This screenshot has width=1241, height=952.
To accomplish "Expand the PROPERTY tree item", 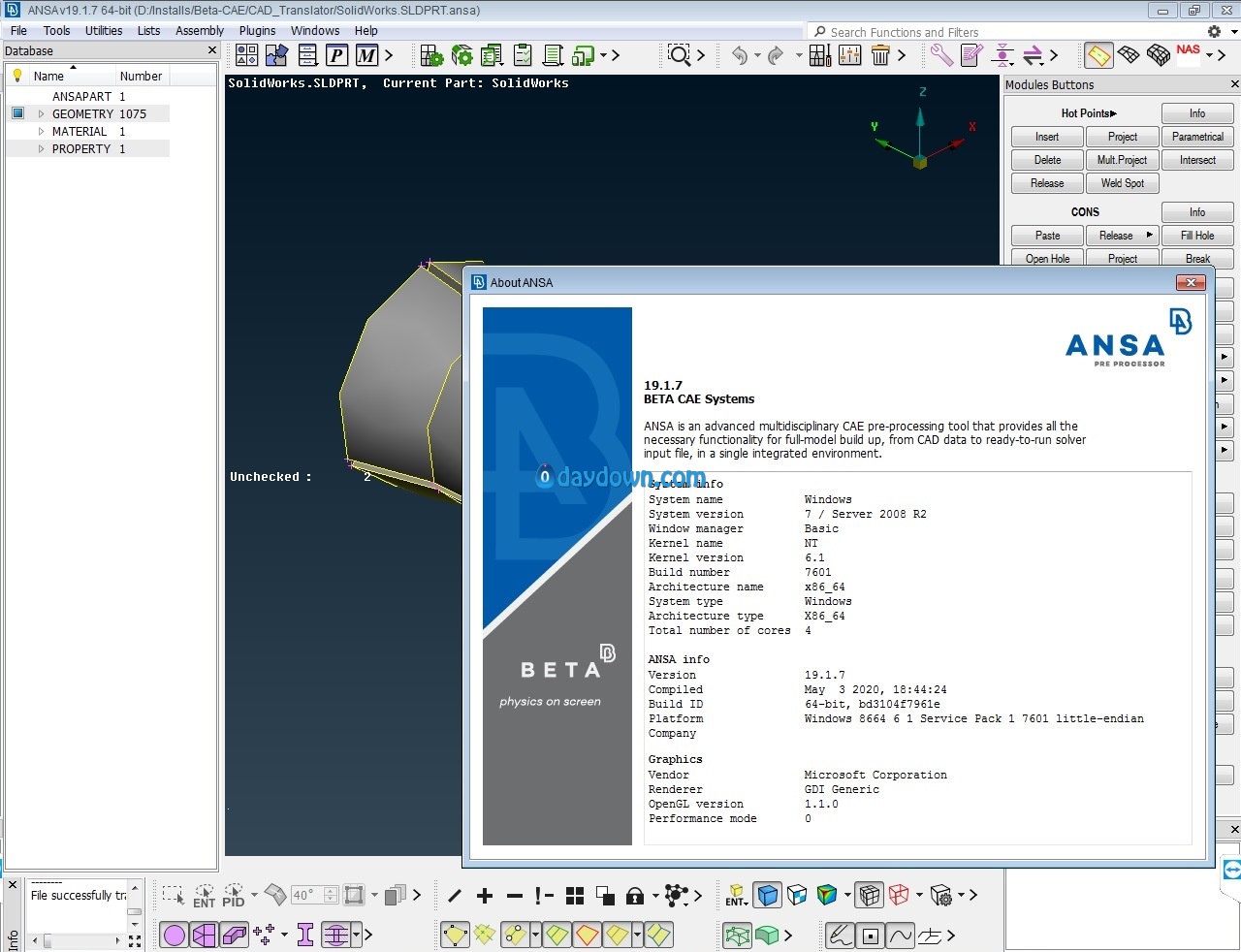I will (x=41, y=148).
